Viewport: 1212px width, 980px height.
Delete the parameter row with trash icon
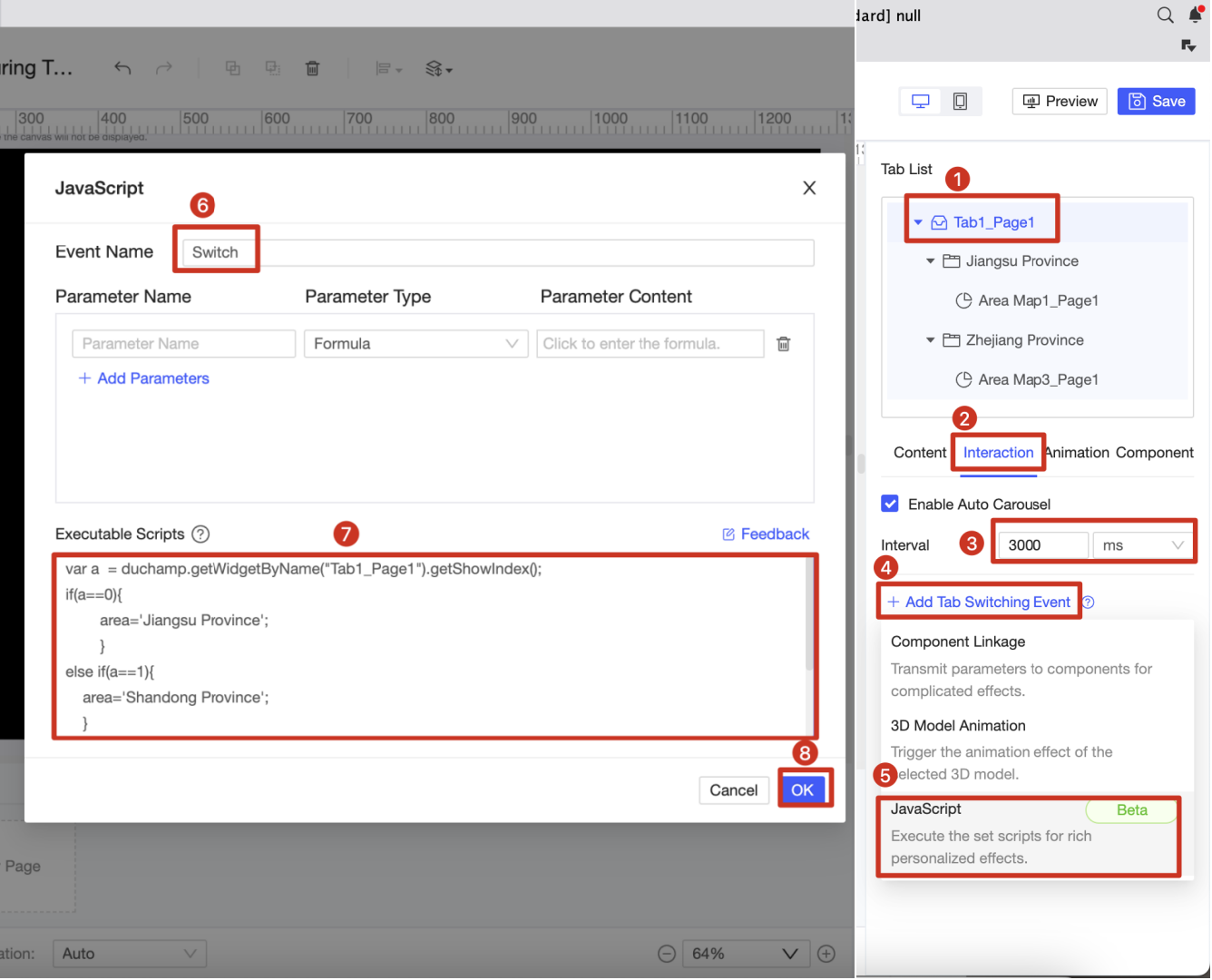click(784, 344)
